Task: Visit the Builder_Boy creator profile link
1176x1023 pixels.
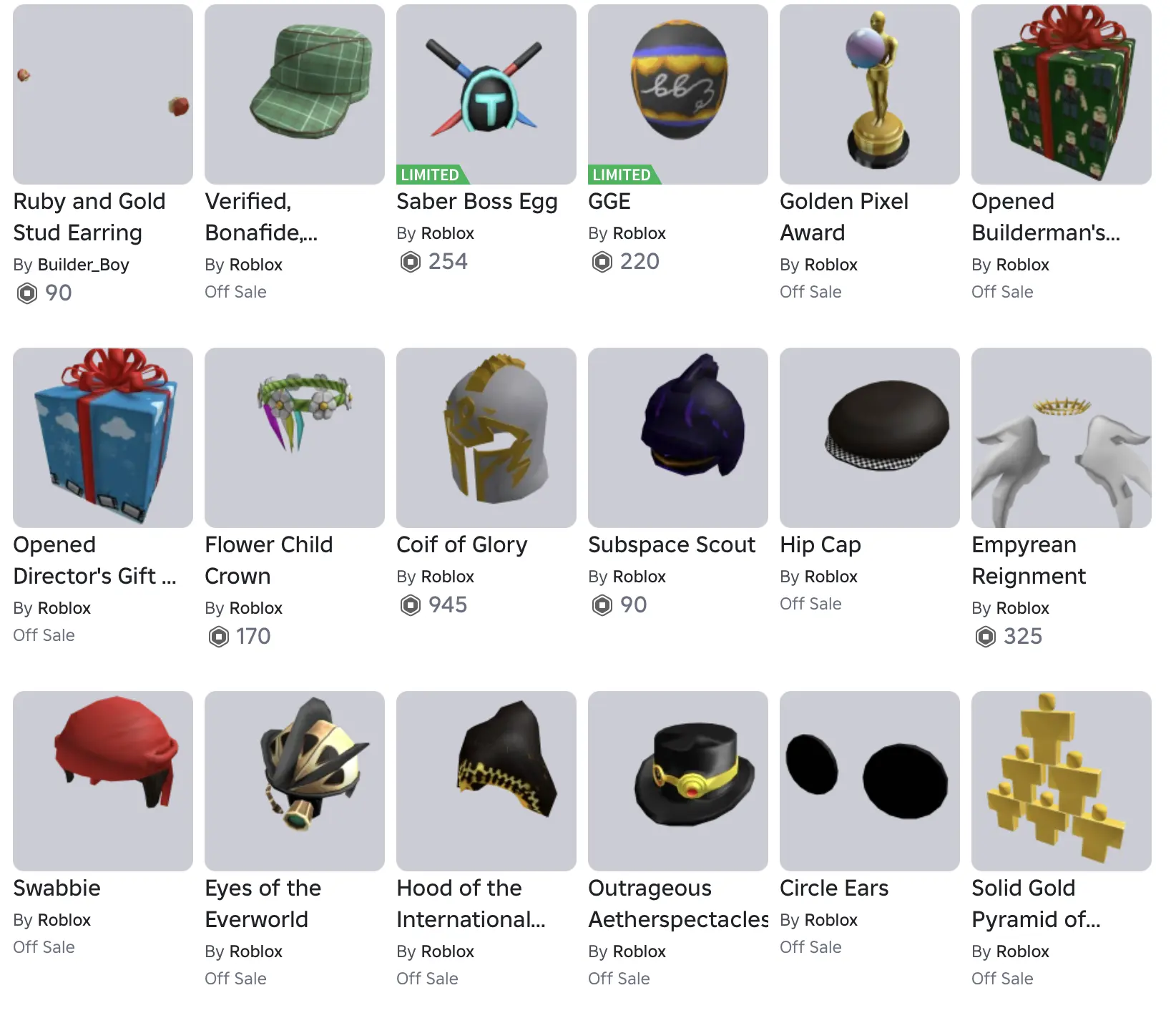Action: pos(84,265)
